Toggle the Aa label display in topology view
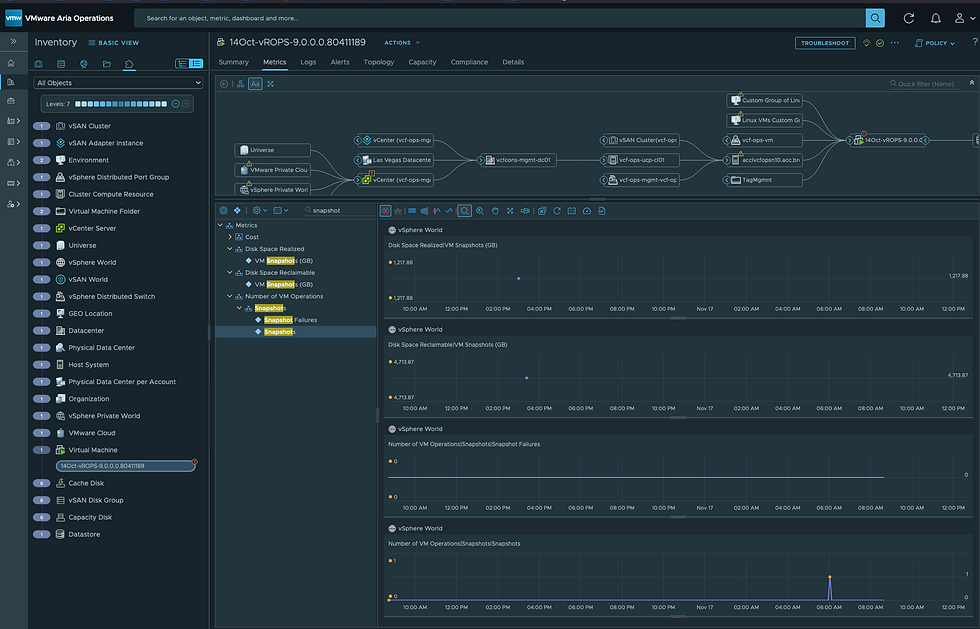The image size is (980, 629). tap(255, 84)
